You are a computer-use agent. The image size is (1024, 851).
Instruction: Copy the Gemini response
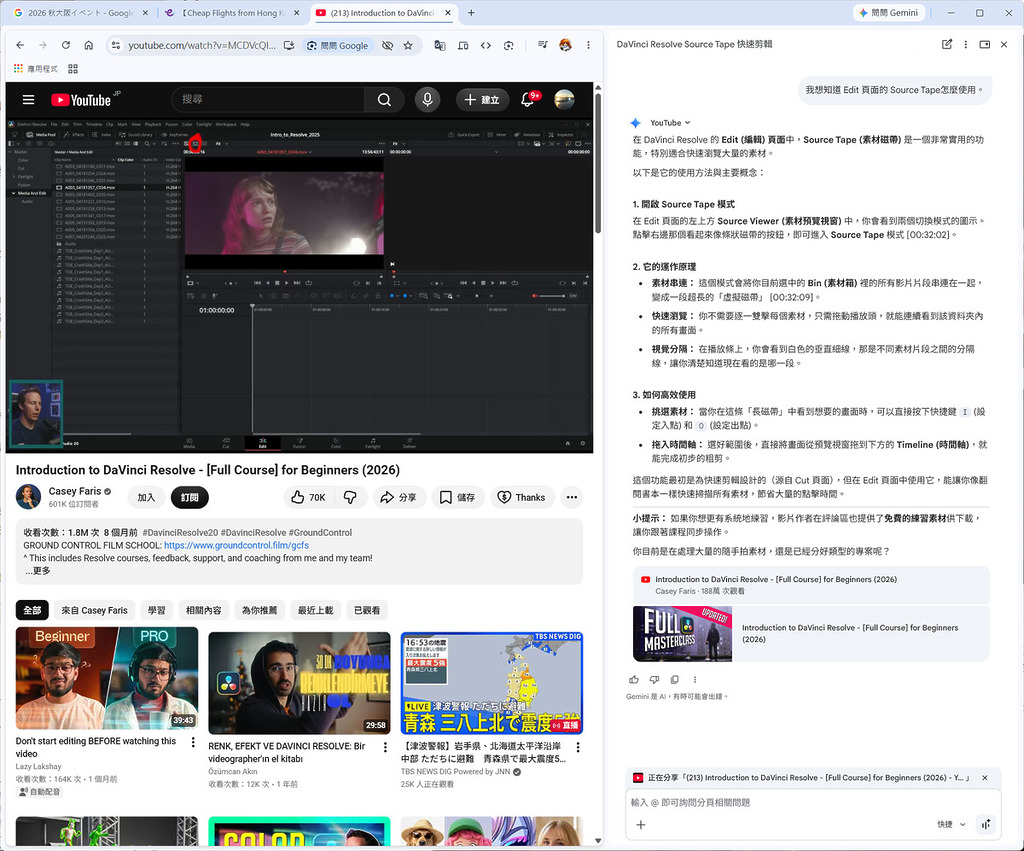tap(675, 679)
